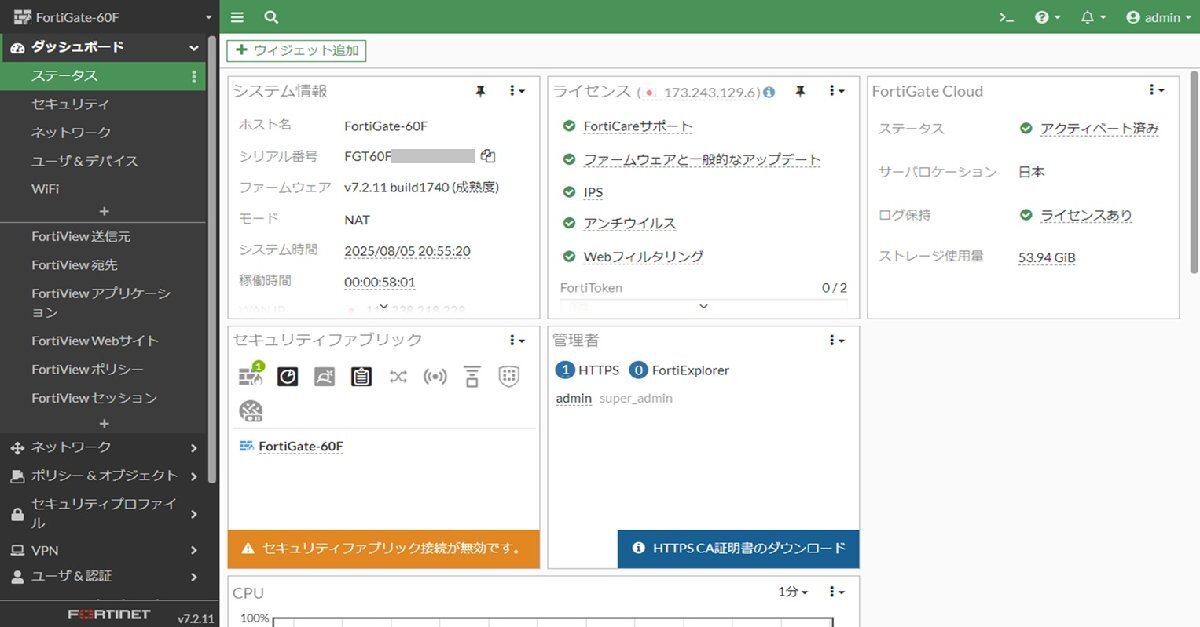
Task: Open システム情報 widget options menu
Action: (x=517, y=91)
